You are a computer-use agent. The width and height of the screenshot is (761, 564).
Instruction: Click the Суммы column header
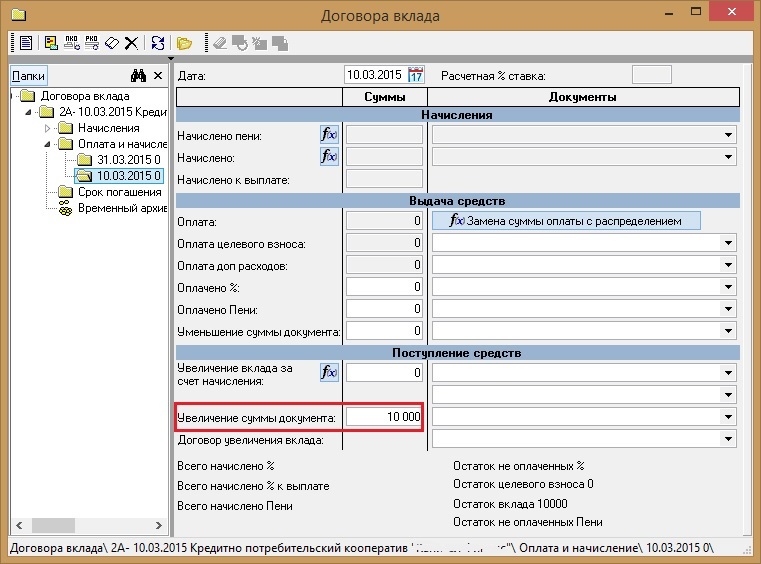coord(385,97)
